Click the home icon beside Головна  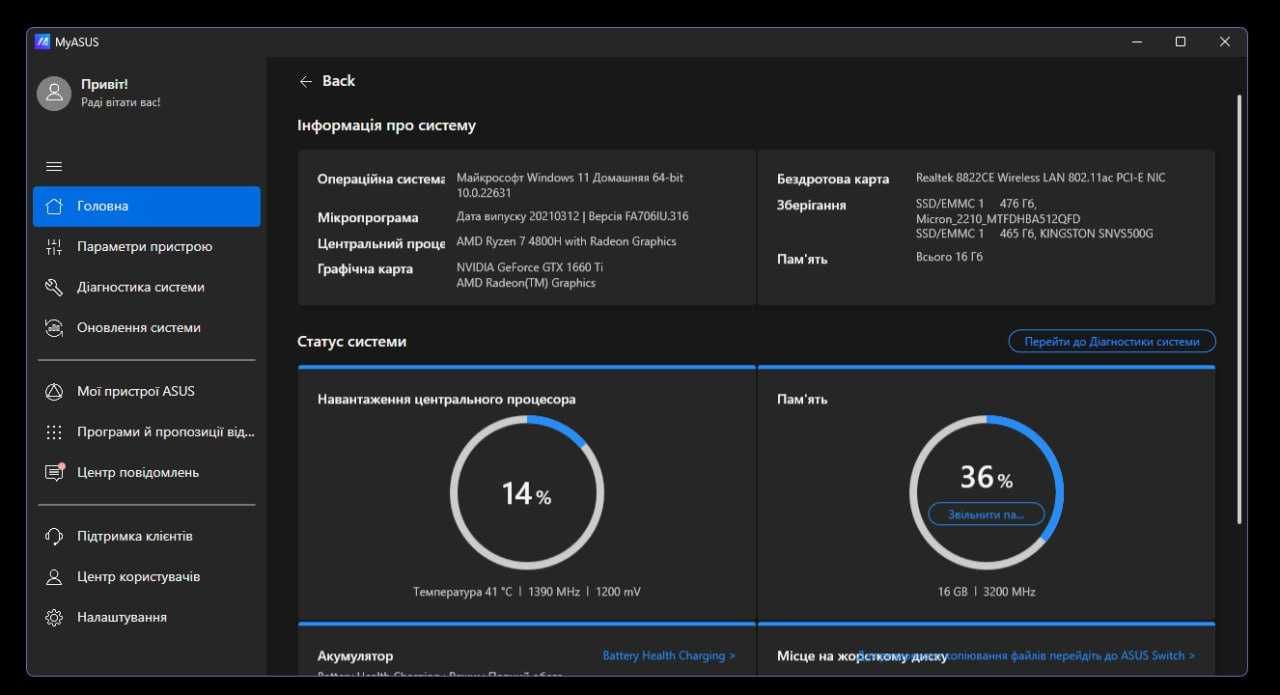pyautogui.click(x=54, y=206)
